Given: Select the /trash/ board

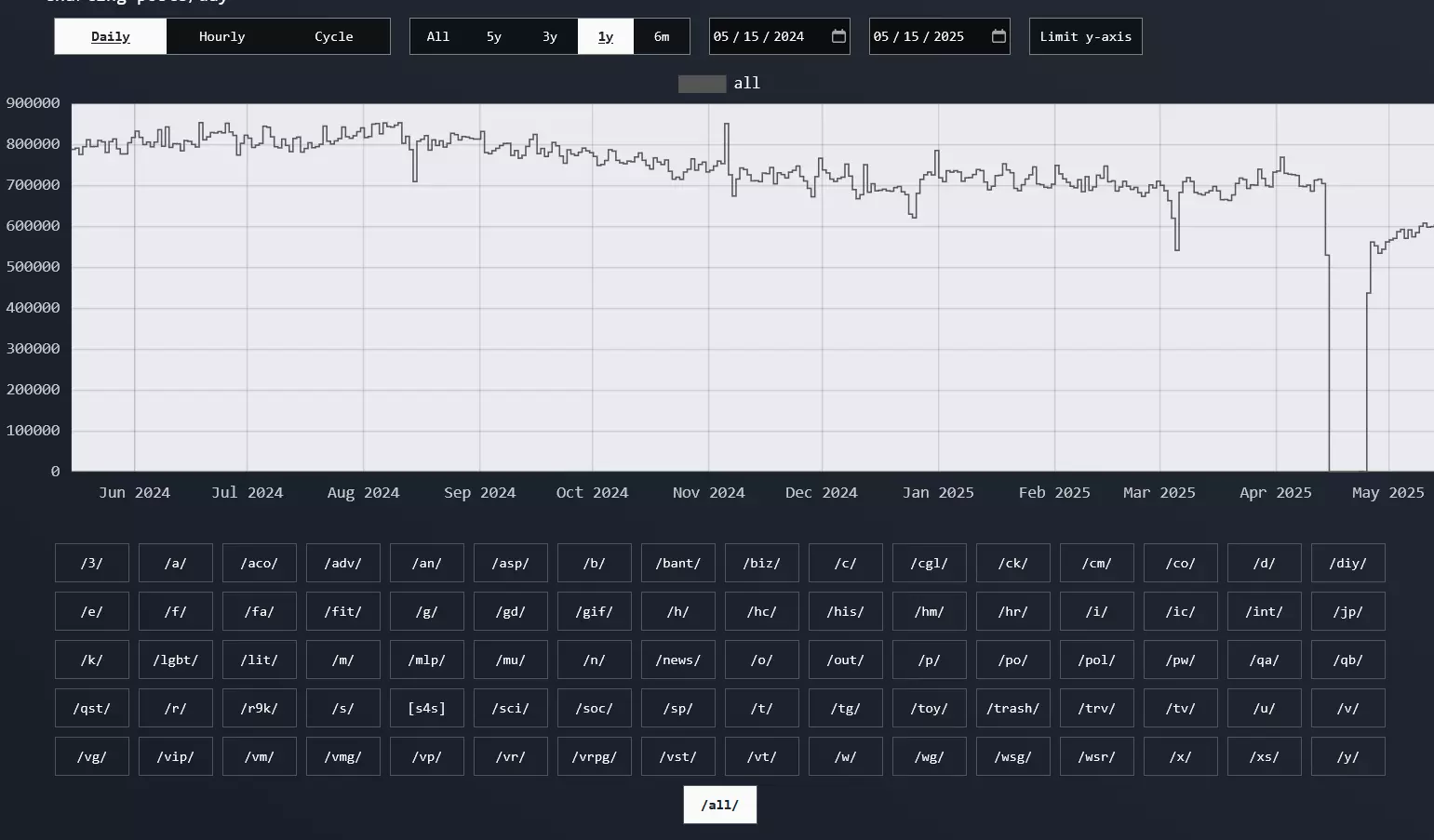Looking at the screenshot, I should click(1013, 708).
